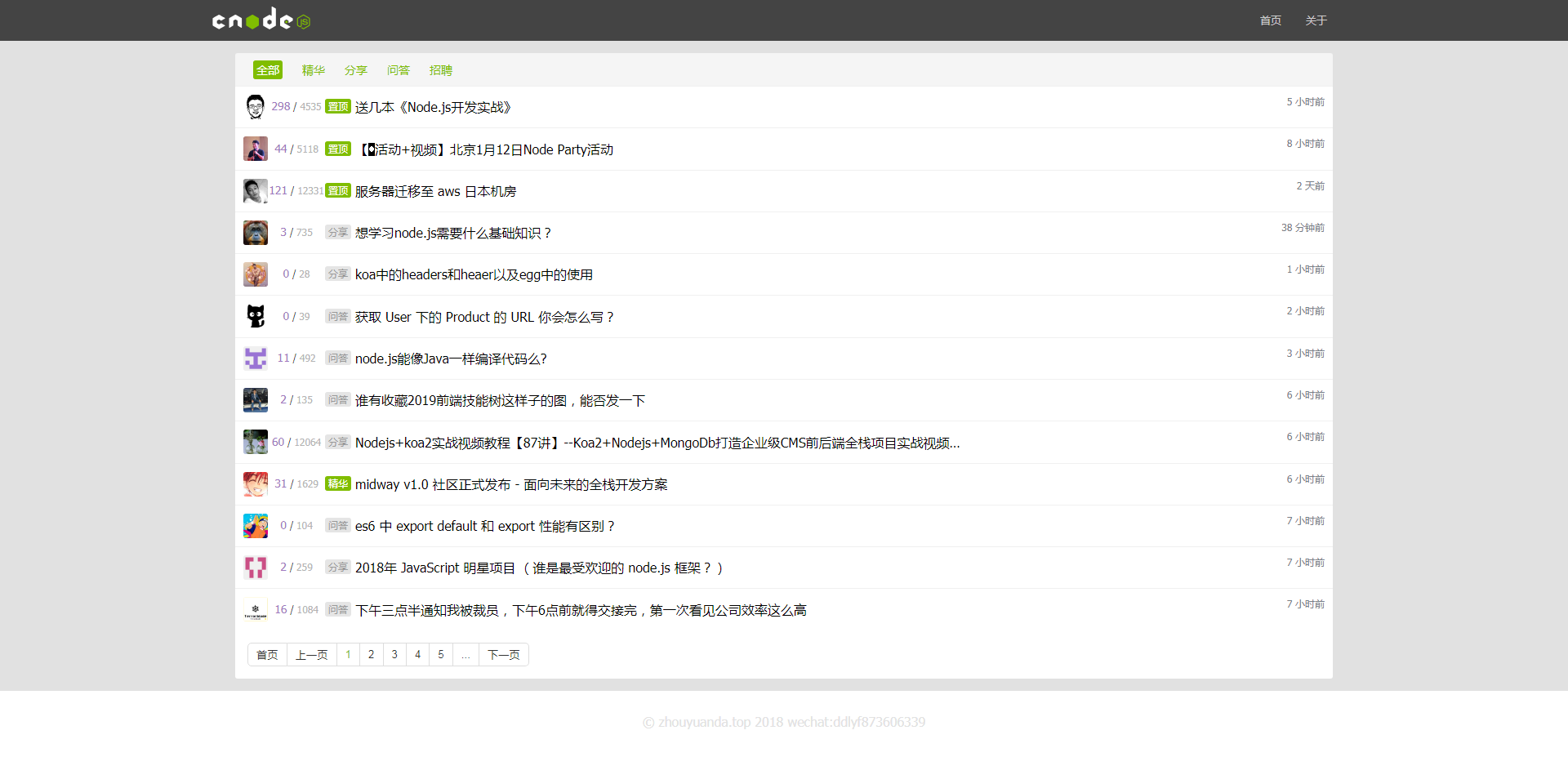Screen dimensions: 1568x766
Task: Open topic node.js能像Java一样编译代码么?
Action: [451, 359]
